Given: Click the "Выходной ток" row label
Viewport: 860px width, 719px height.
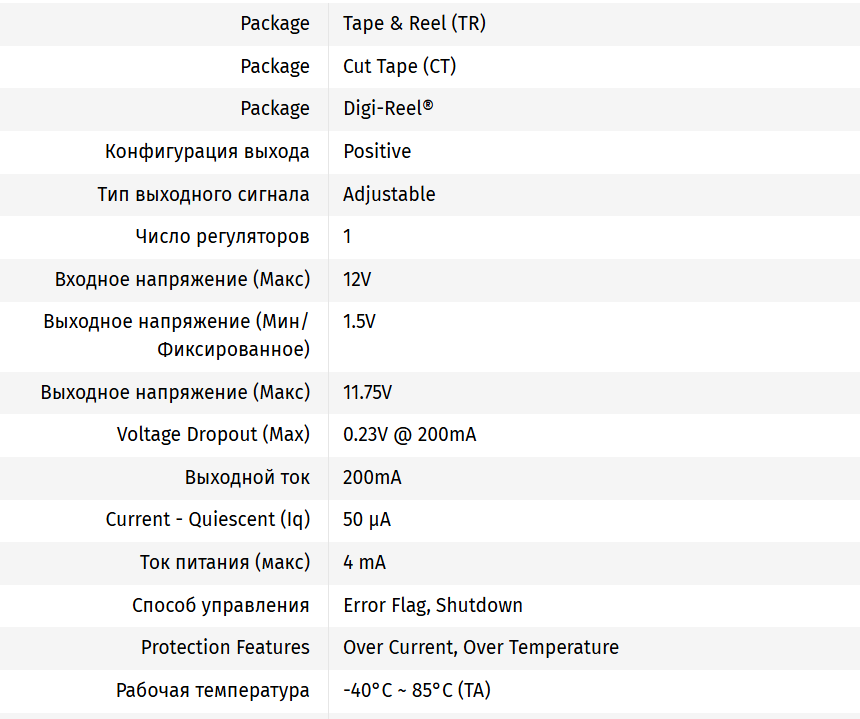Looking at the screenshot, I should [x=247, y=477].
